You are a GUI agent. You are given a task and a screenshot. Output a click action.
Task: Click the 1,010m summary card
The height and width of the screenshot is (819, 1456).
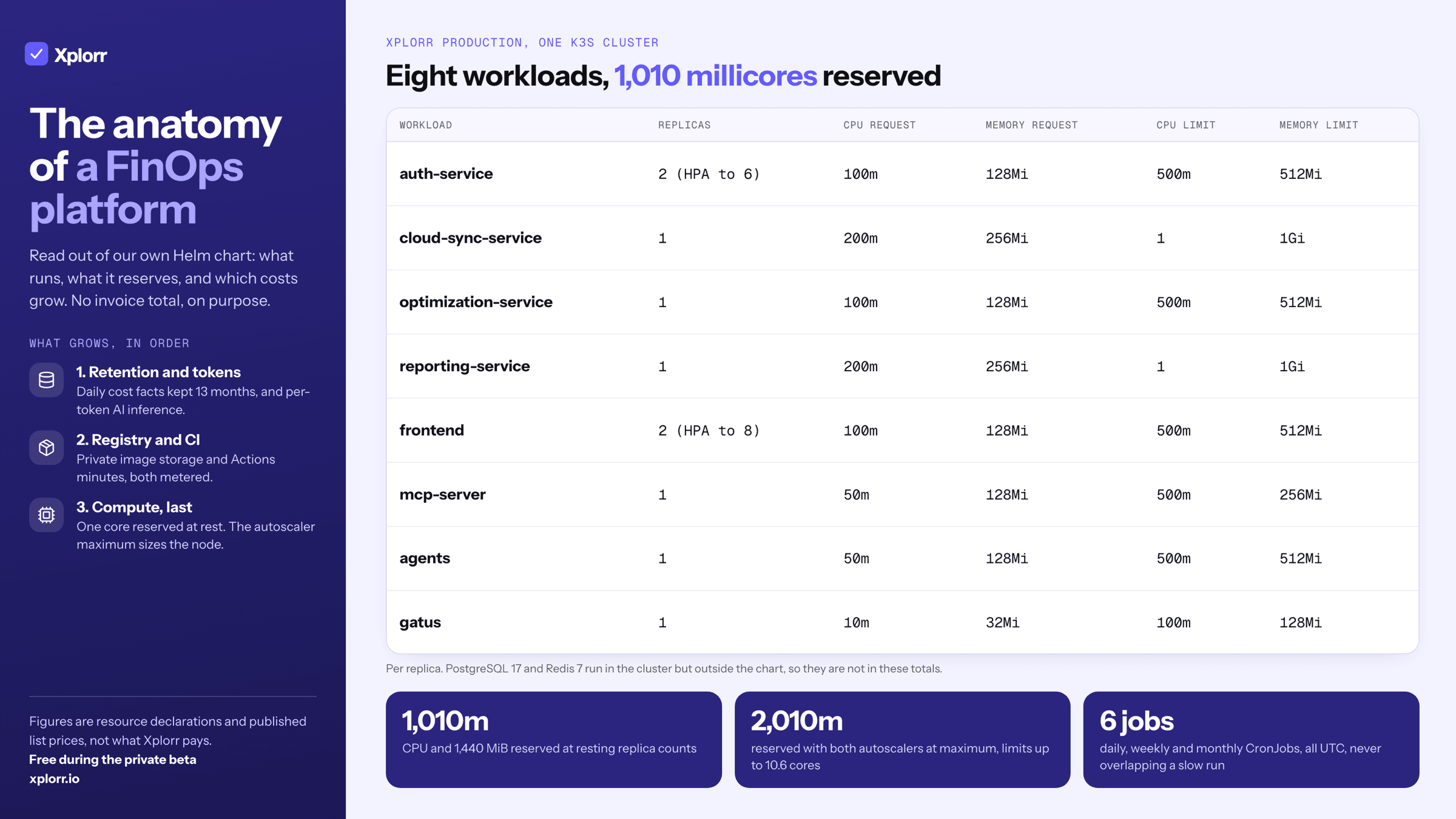pyautogui.click(x=553, y=740)
